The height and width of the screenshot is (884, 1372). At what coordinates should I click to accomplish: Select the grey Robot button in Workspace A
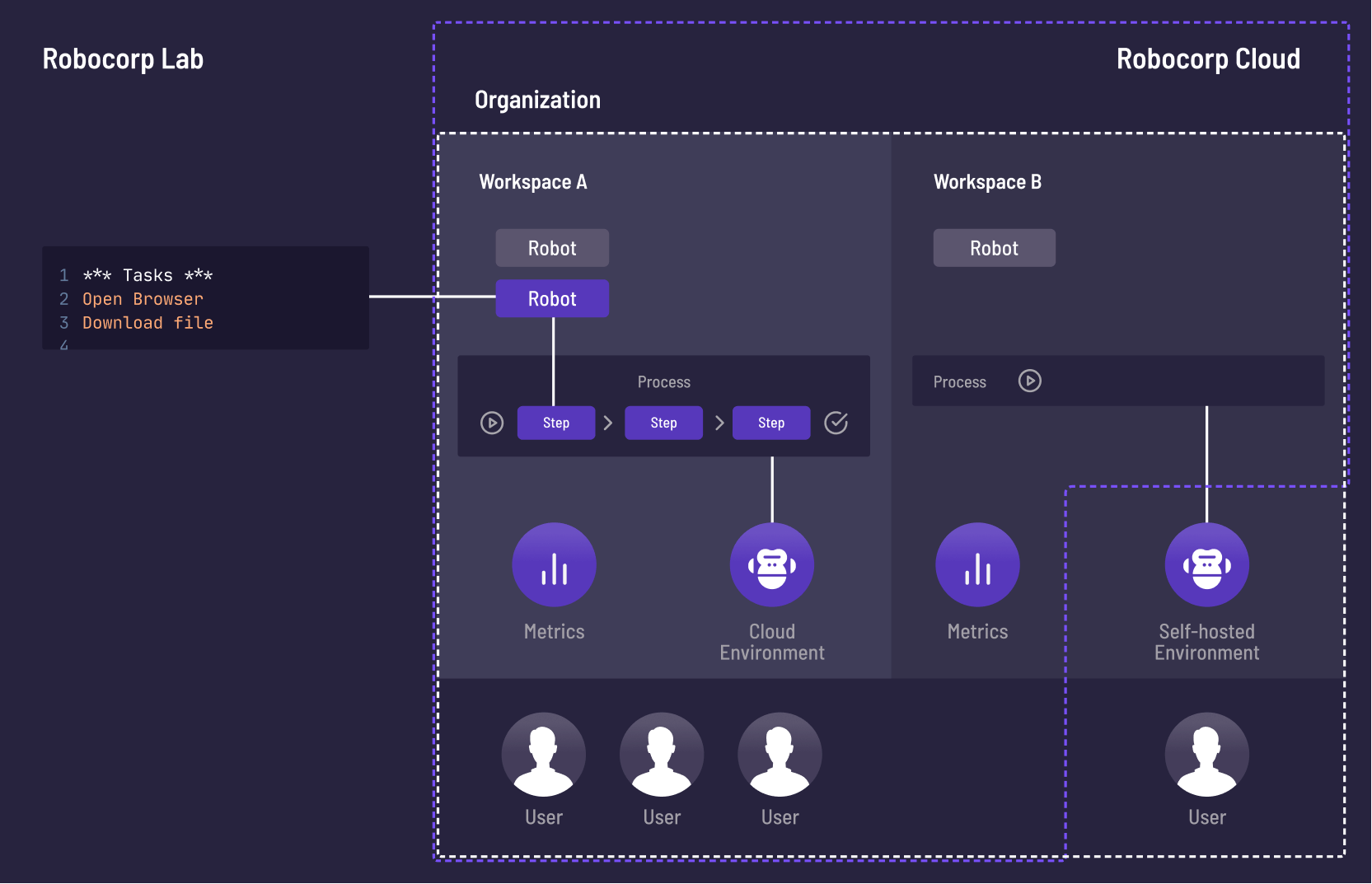(x=552, y=248)
